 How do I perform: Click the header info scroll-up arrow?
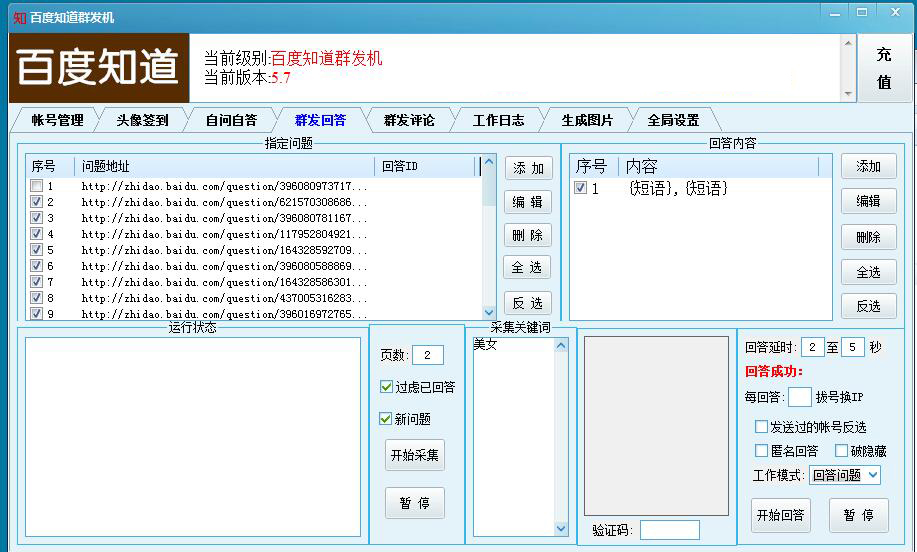point(848,43)
